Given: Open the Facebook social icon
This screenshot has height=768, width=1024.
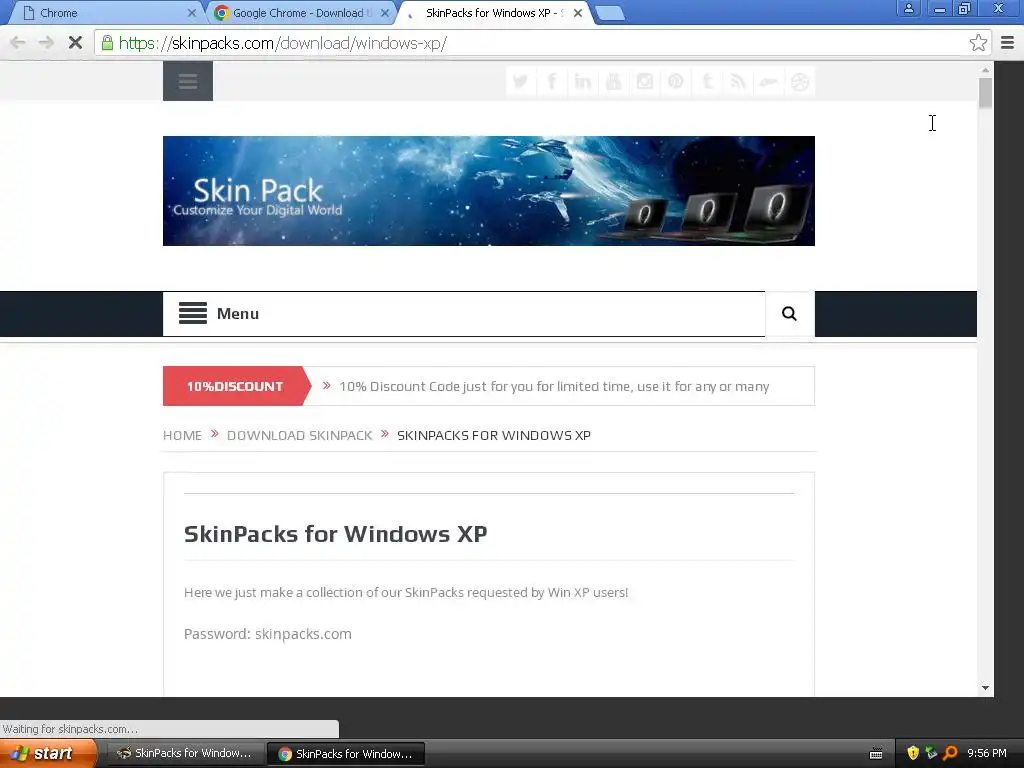Looking at the screenshot, I should click(552, 82).
